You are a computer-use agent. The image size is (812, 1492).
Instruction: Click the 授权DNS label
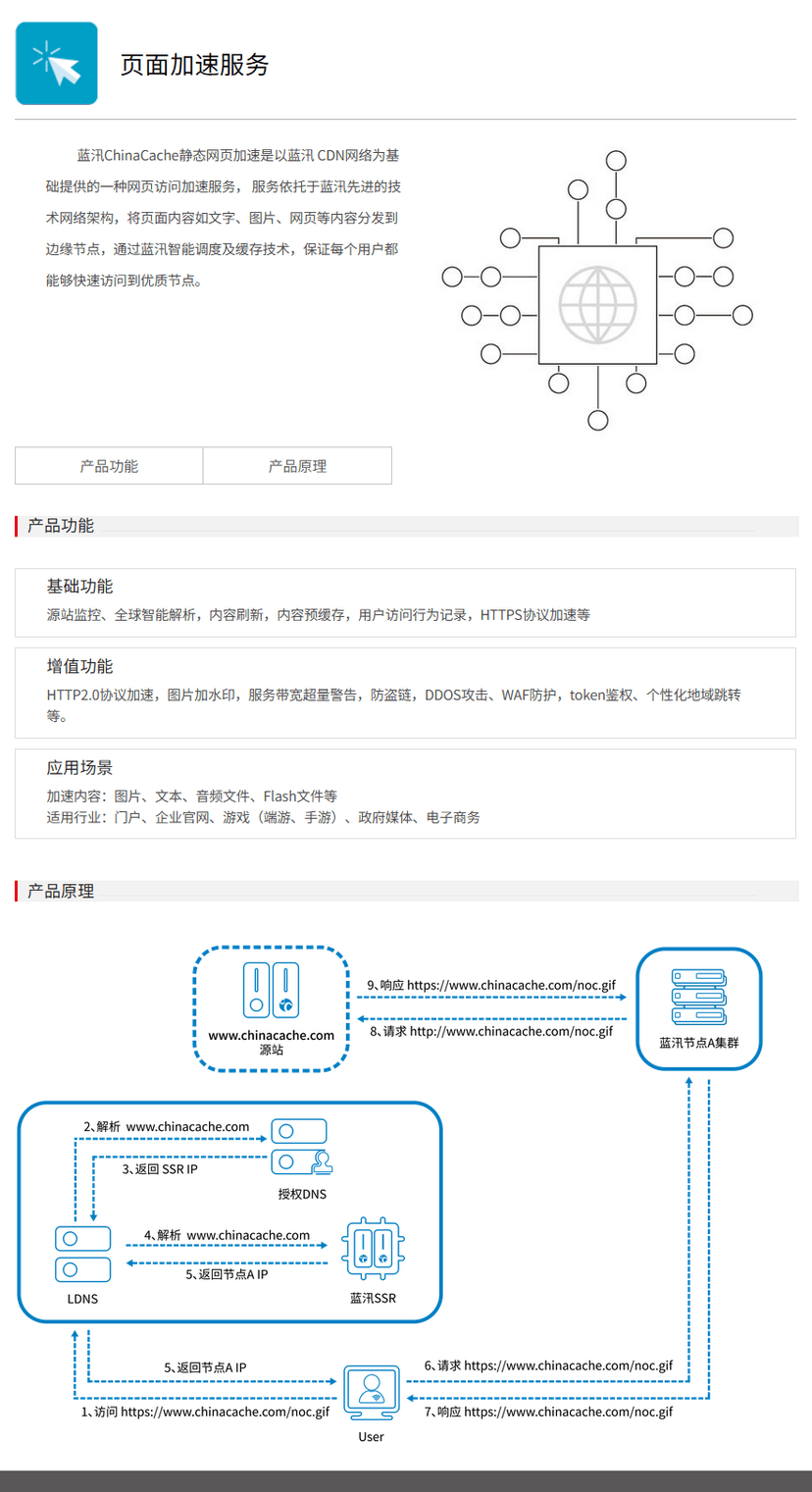point(302,1194)
